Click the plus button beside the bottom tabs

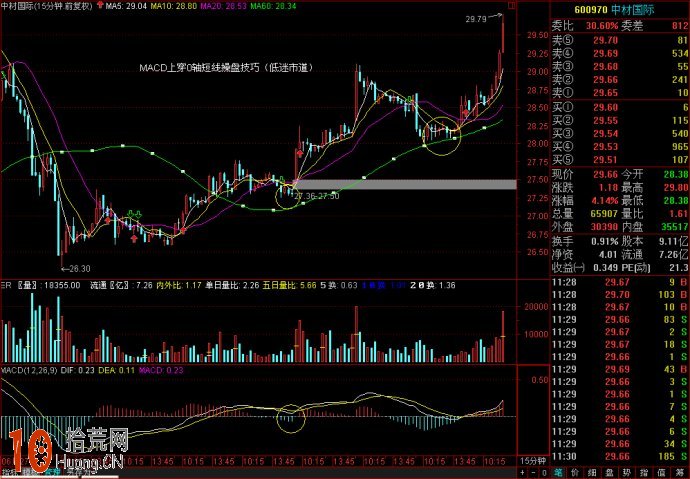(523, 473)
